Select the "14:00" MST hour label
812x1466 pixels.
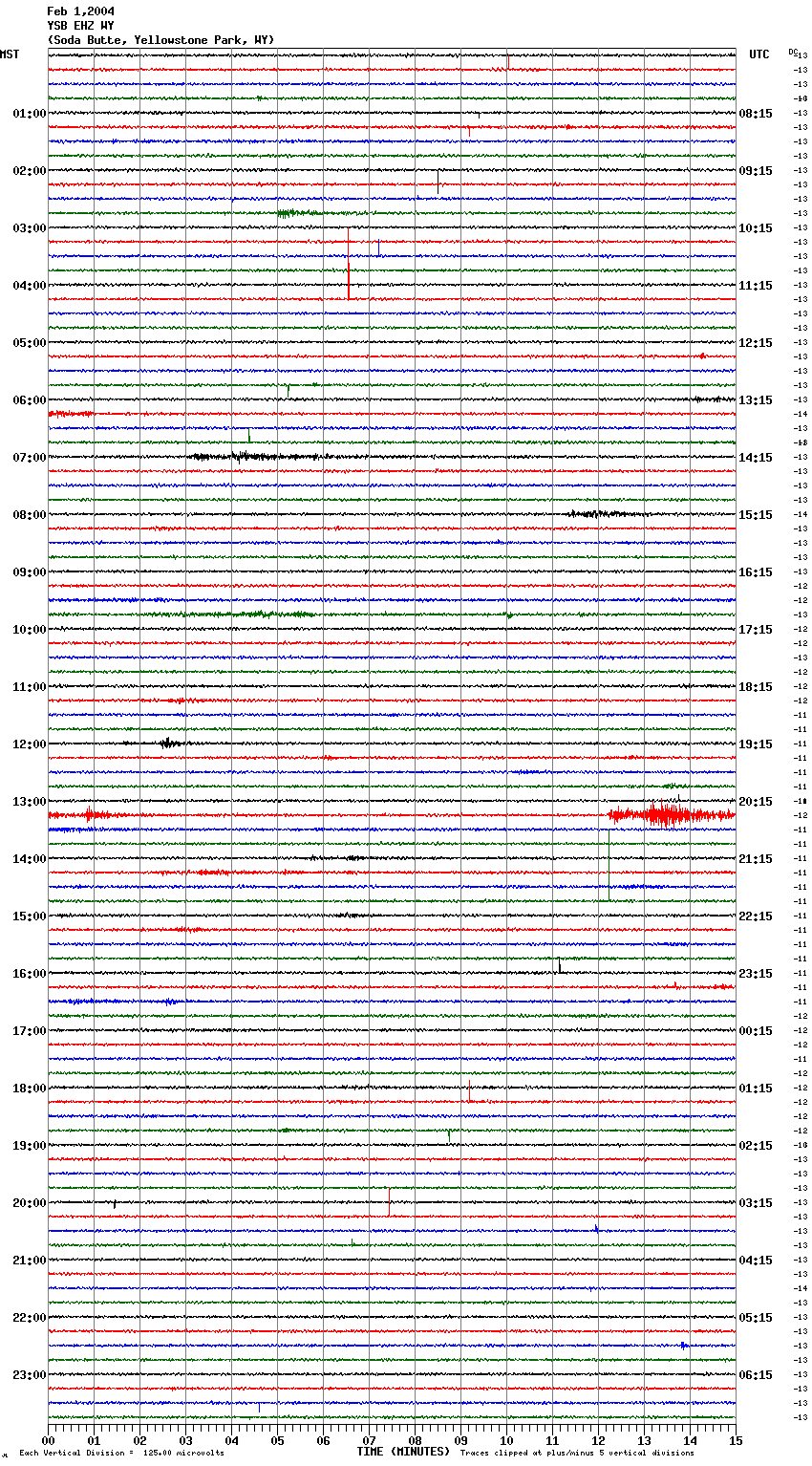click(30, 859)
